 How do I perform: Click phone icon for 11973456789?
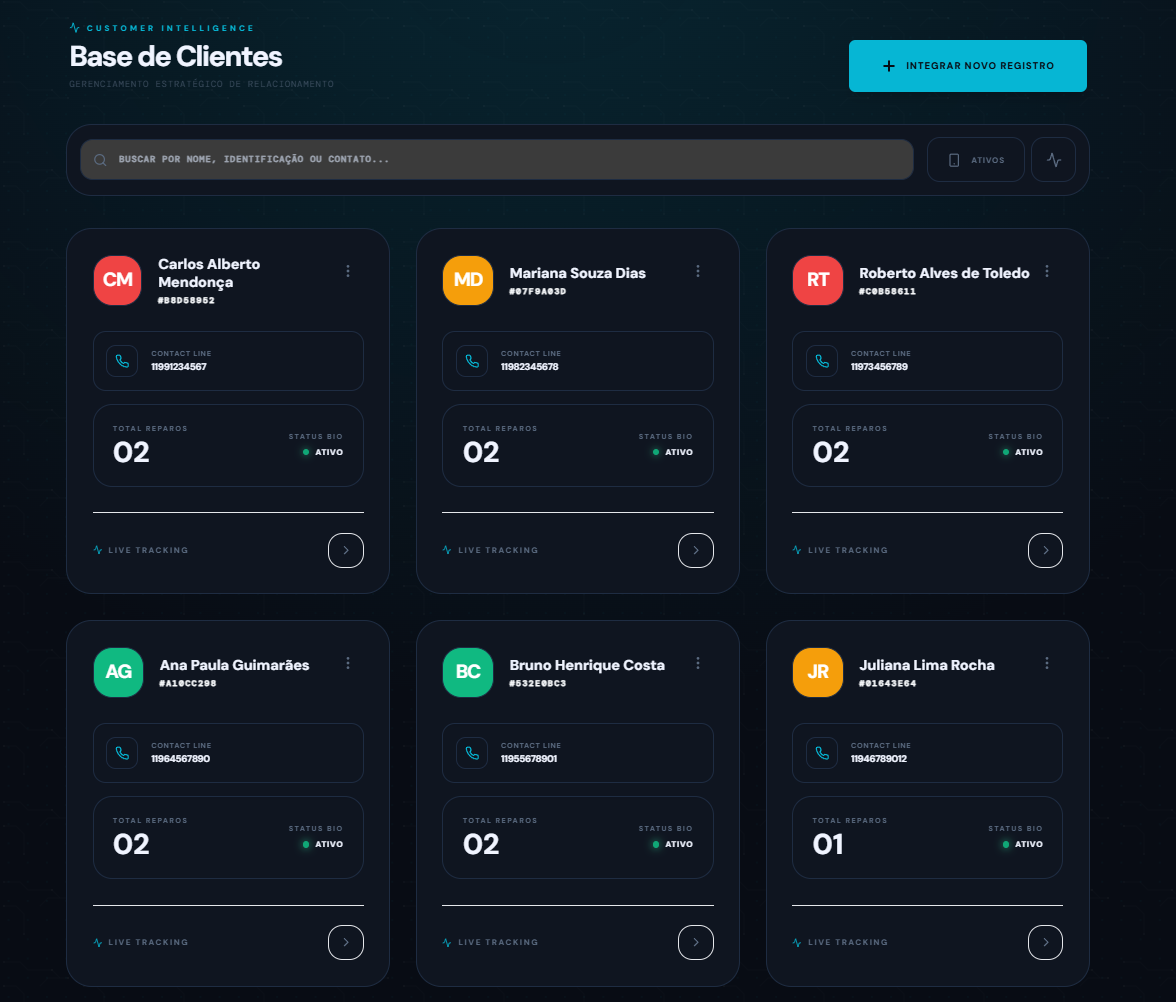click(x=822, y=361)
